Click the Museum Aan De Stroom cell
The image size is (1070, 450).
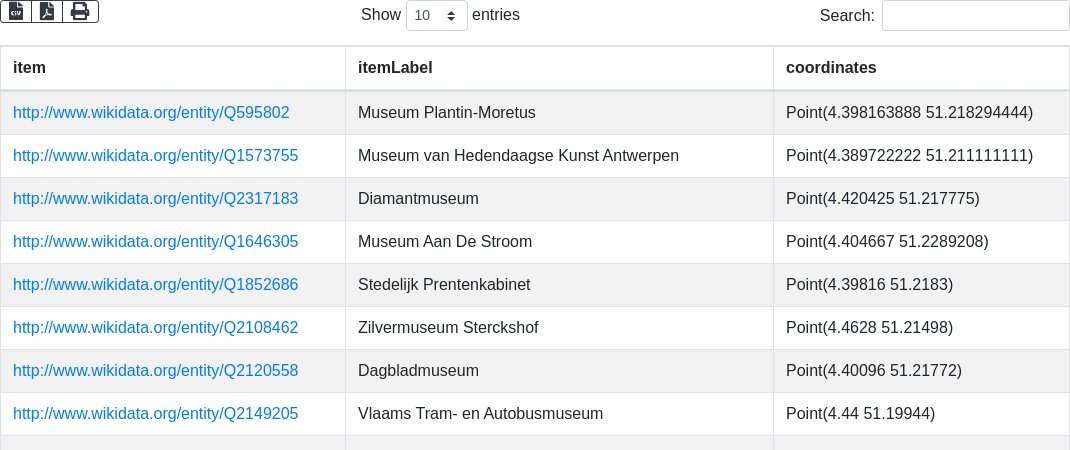click(445, 242)
